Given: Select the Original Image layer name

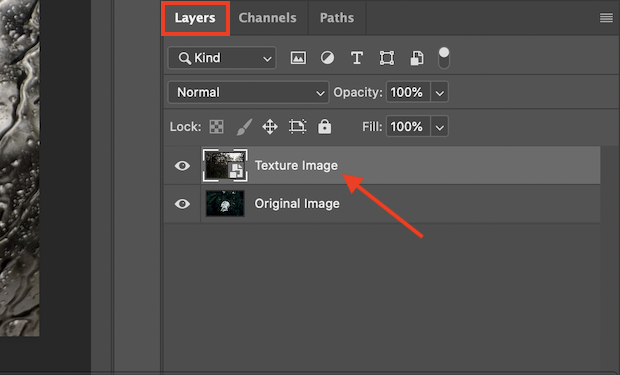Looking at the screenshot, I should (x=297, y=204).
